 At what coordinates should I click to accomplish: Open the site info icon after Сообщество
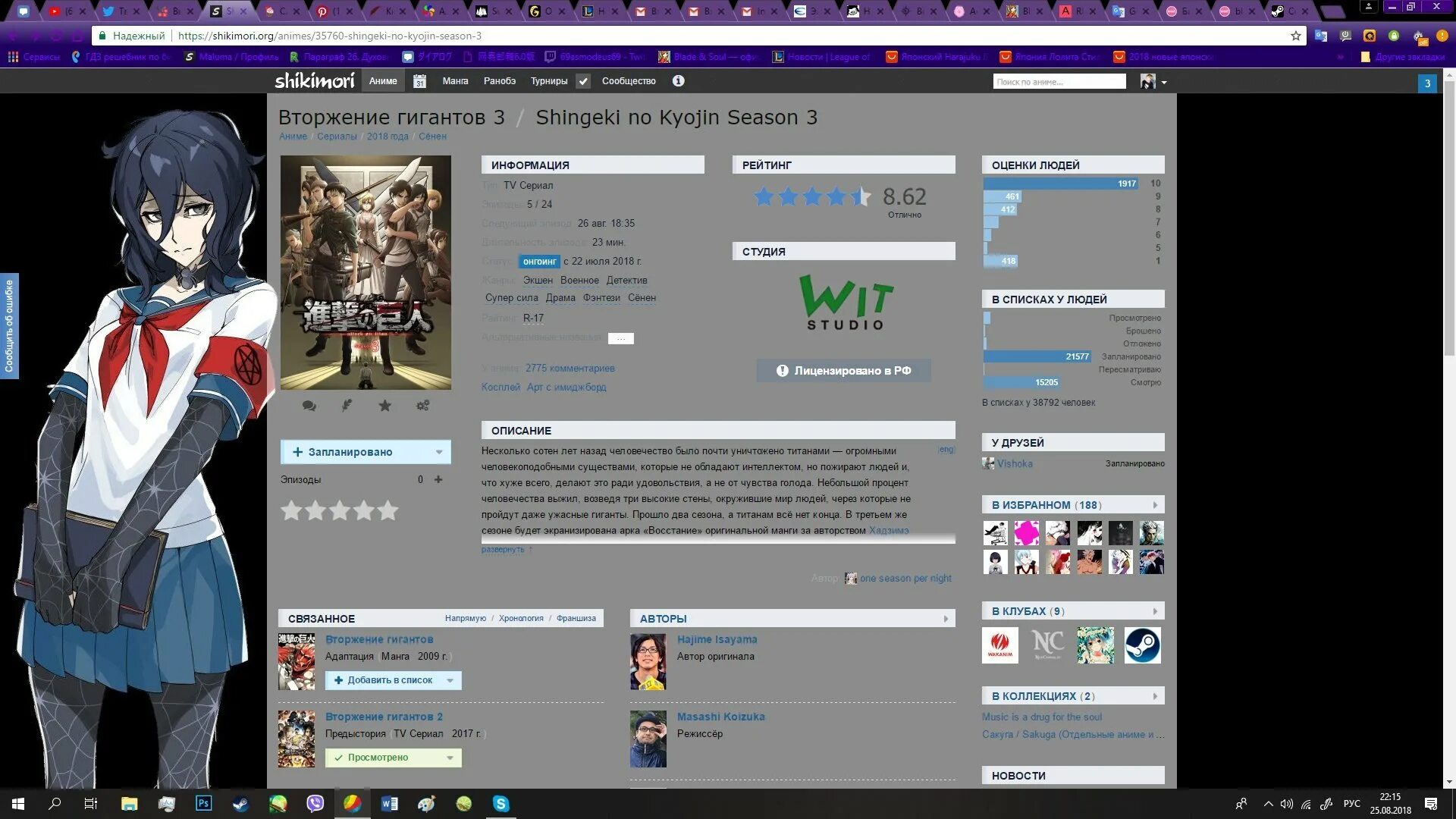[x=678, y=80]
